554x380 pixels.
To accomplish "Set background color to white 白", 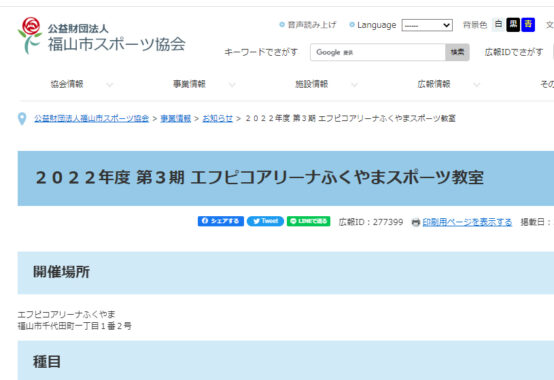I will click(x=498, y=25).
